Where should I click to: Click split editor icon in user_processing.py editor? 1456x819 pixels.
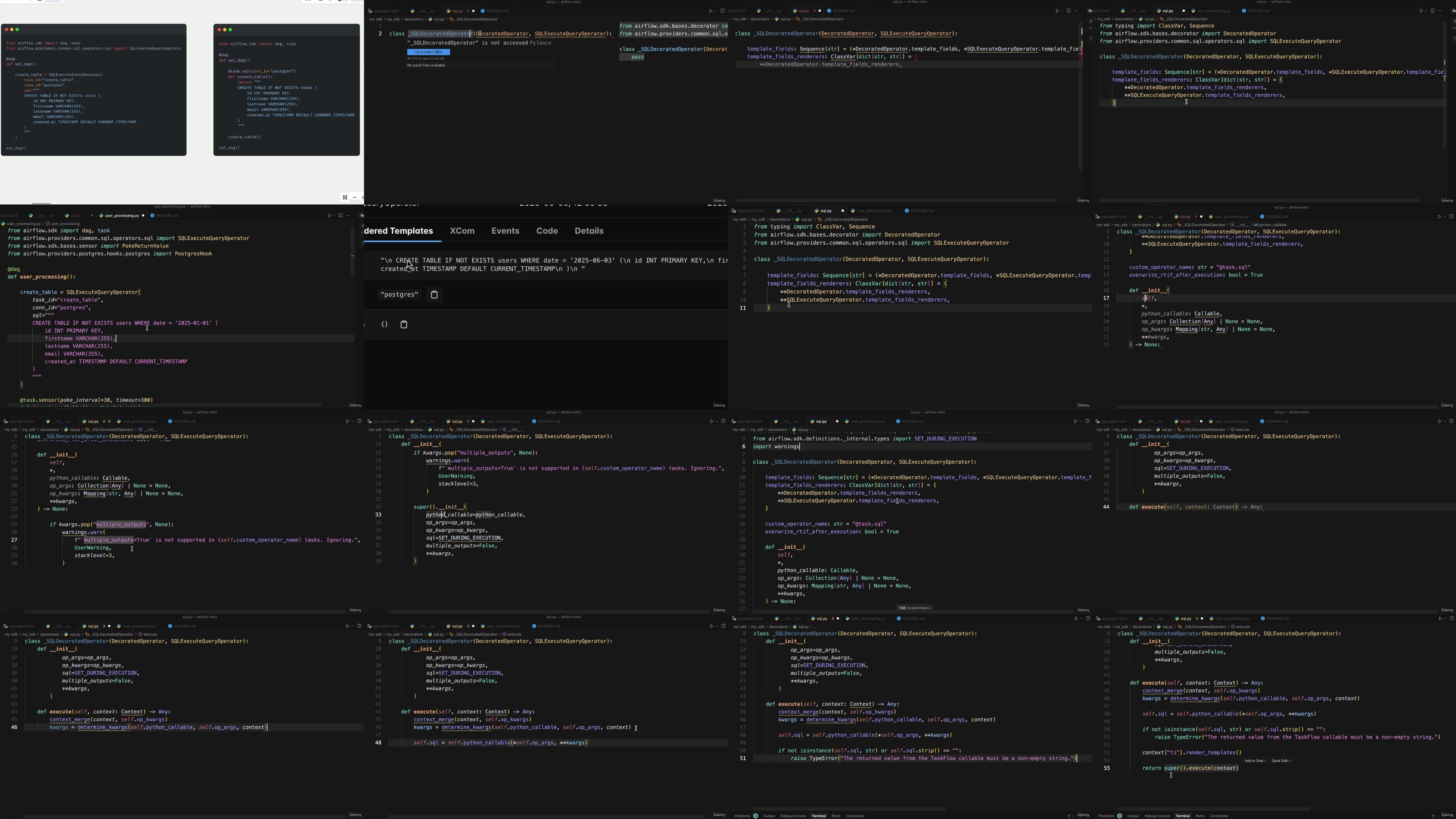[x=340, y=215]
